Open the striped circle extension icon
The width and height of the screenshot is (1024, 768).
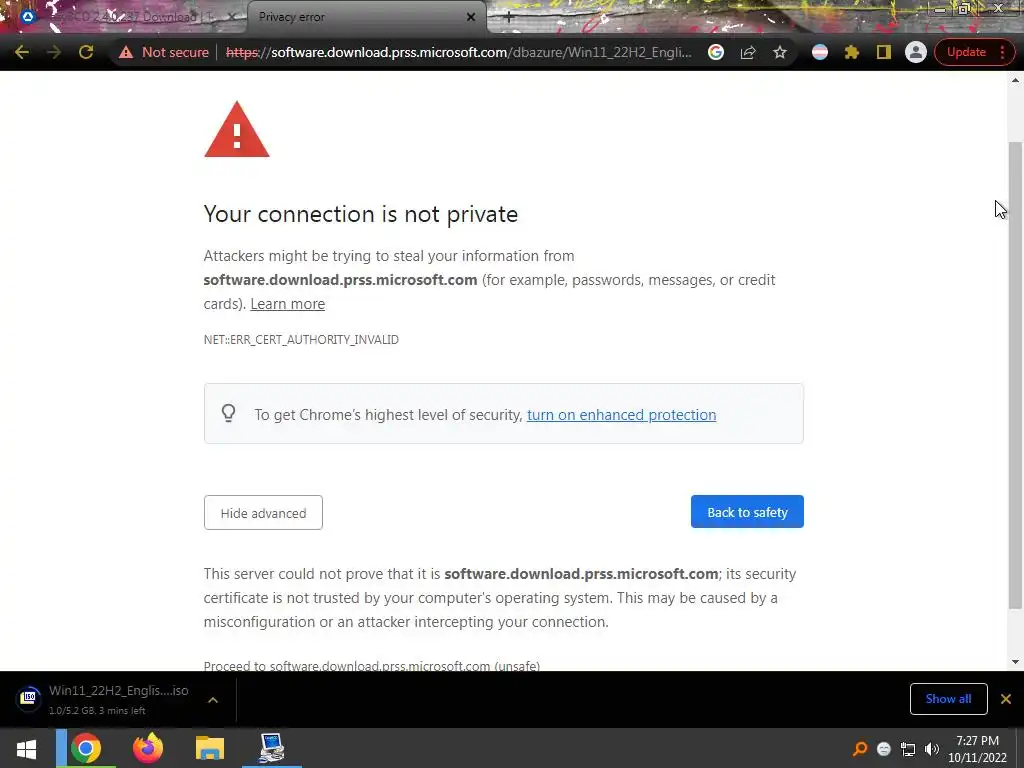point(820,52)
